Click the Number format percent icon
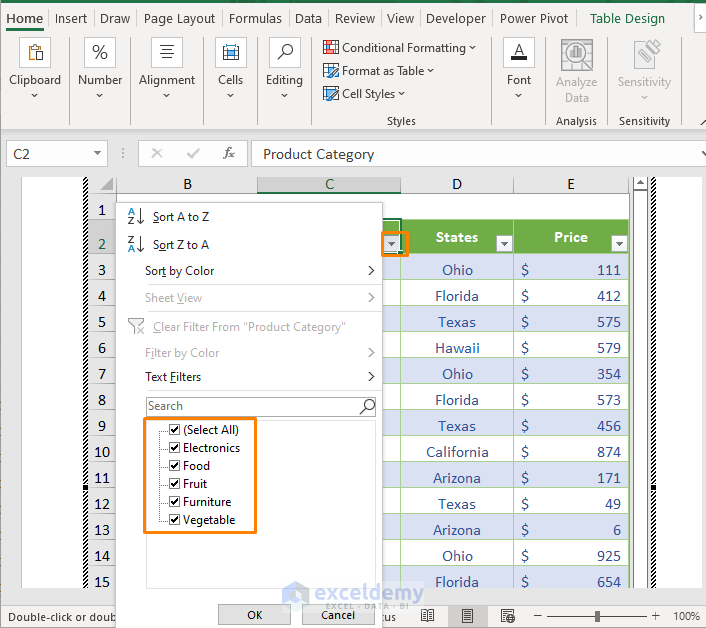The image size is (706, 628). 100,54
